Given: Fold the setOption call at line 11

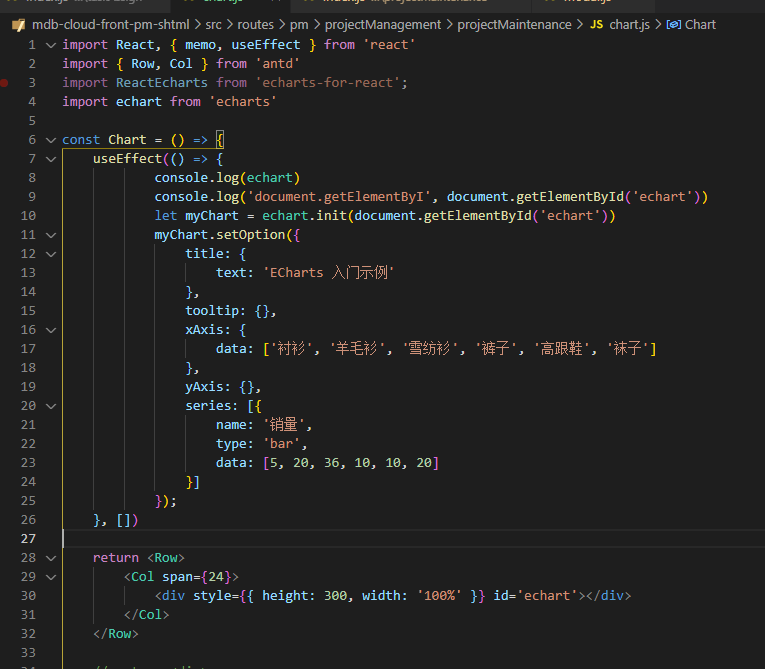Looking at the screenshot, I should pos(51,235).
